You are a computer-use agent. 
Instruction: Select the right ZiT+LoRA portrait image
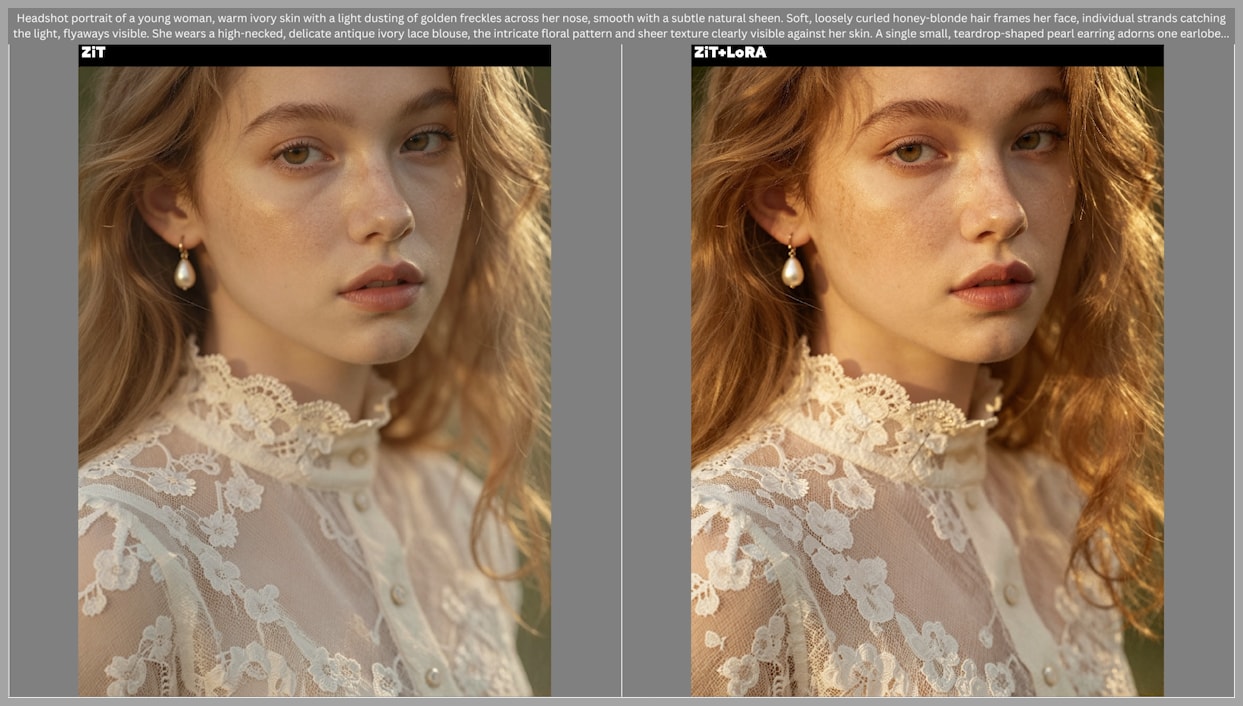click(927, 380)
